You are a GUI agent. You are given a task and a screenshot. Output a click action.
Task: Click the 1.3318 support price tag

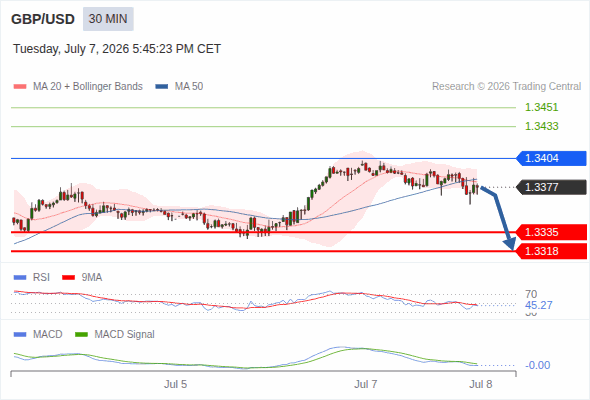551,251
